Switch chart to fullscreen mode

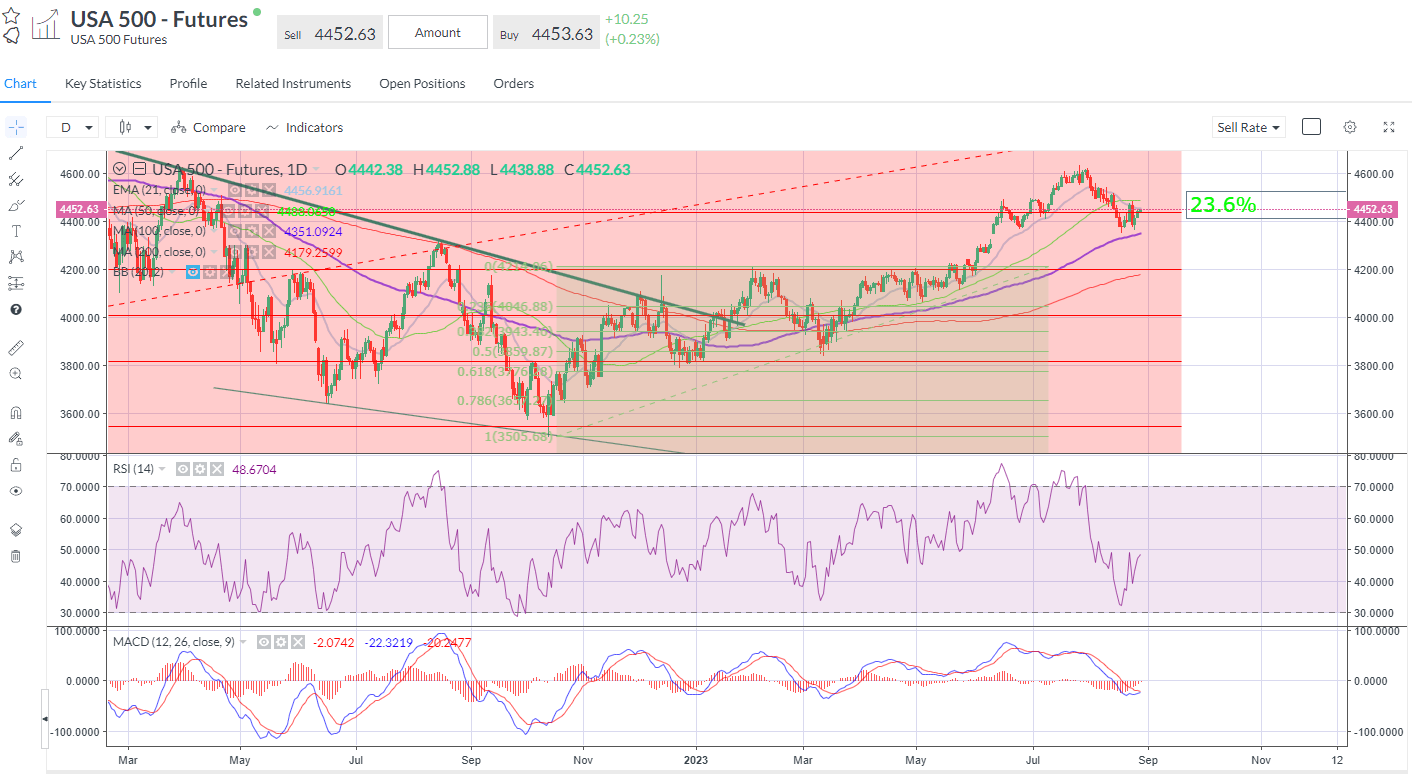click(1389, 127)
